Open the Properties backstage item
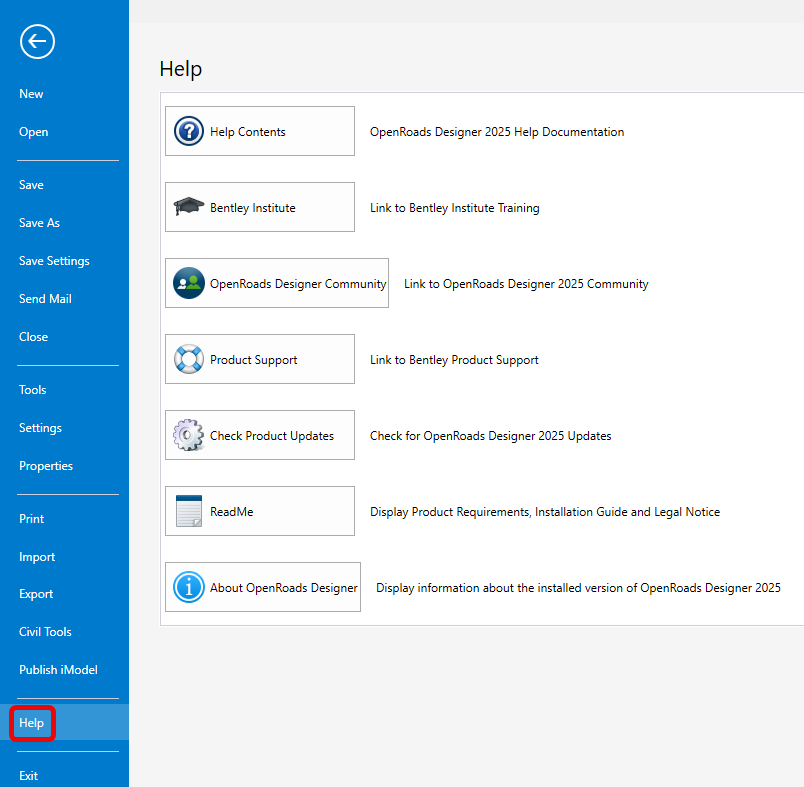Viewport: 804px width, 787px height. coord(46,466)
